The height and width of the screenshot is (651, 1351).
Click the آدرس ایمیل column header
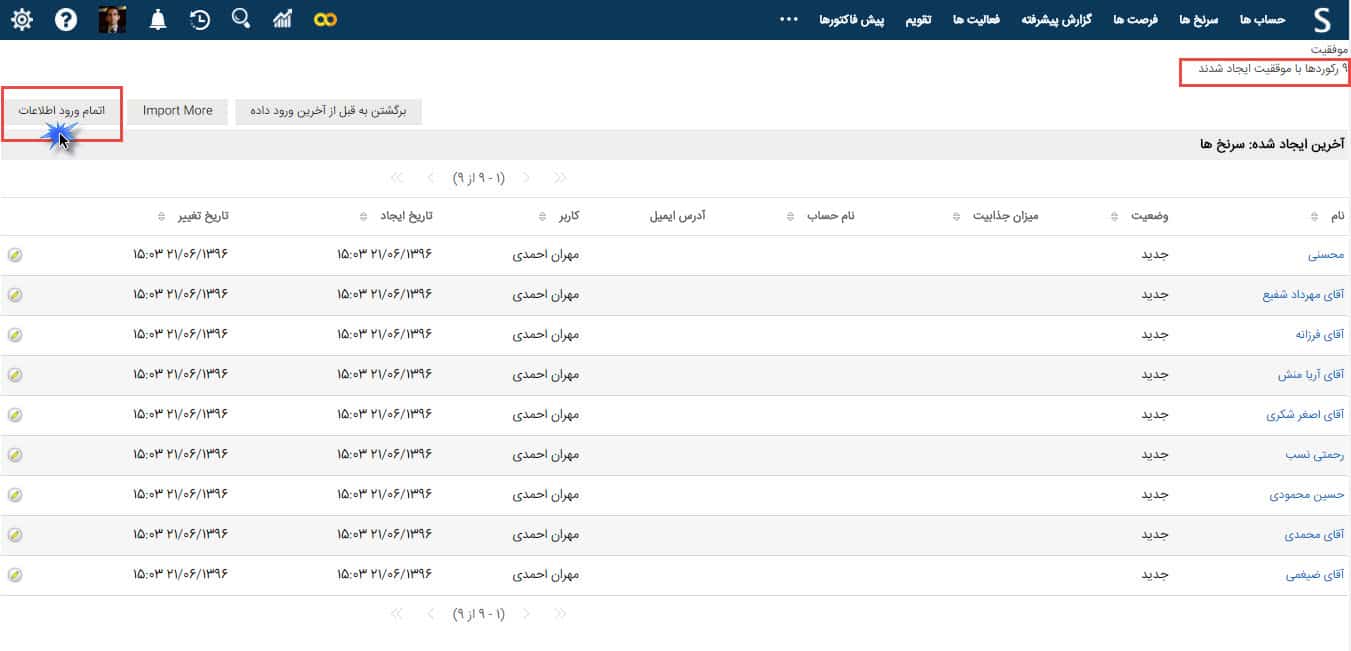pos(678,216)
